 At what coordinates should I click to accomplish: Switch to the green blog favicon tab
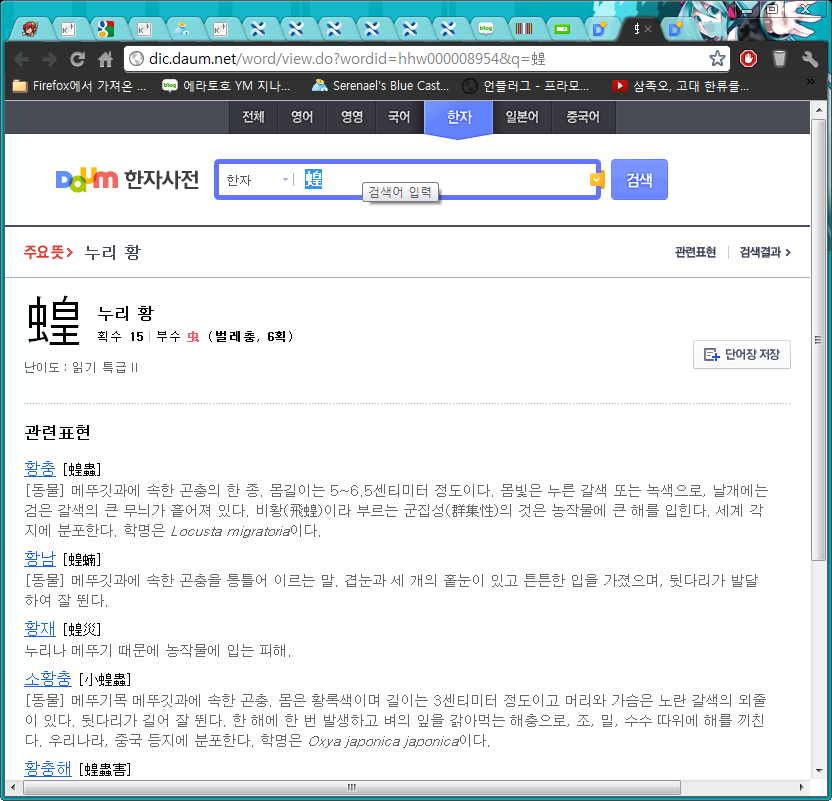[x=486, y=29]
